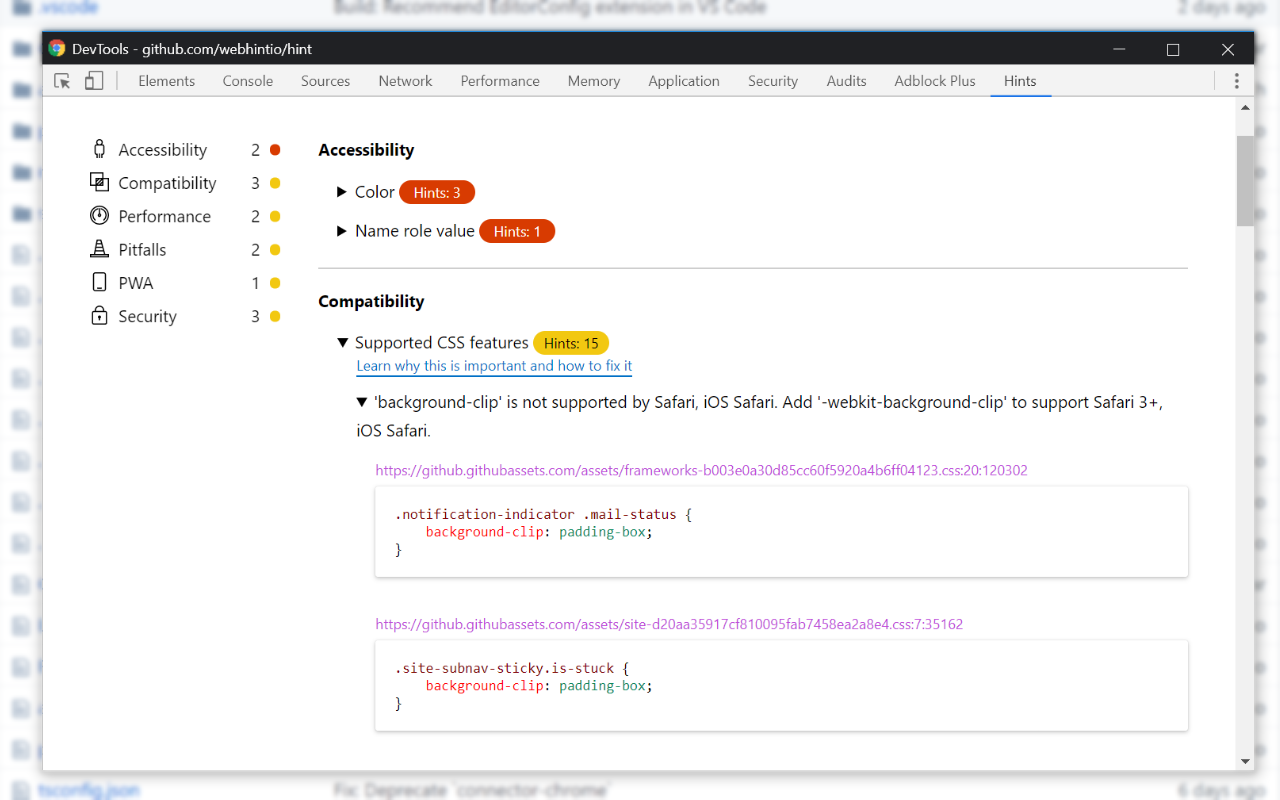Click the Accessibility category icon in sidebar
The height and width of the screenshot is (800, 1280).
pos(100,148)
